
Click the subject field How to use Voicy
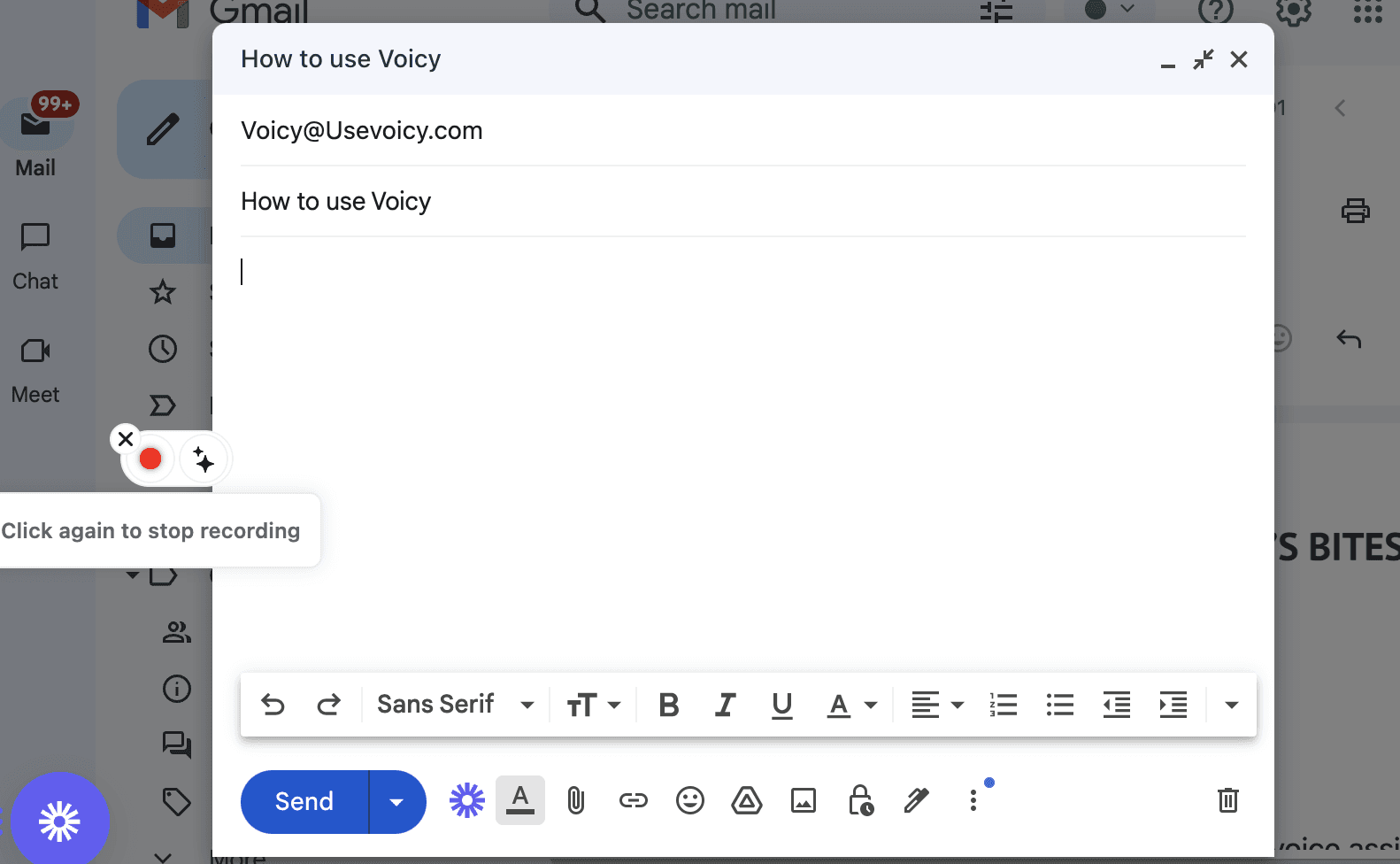click(743, 202)
